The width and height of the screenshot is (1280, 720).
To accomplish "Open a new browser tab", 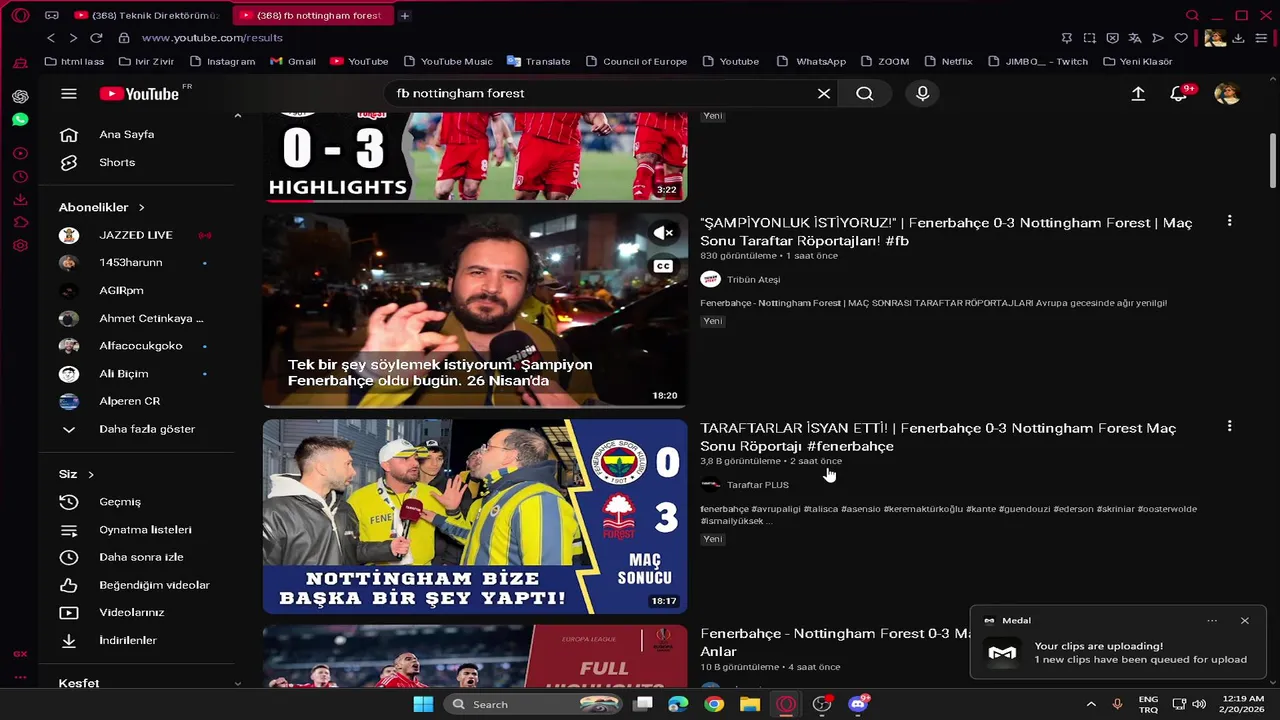I will [404, 15].
